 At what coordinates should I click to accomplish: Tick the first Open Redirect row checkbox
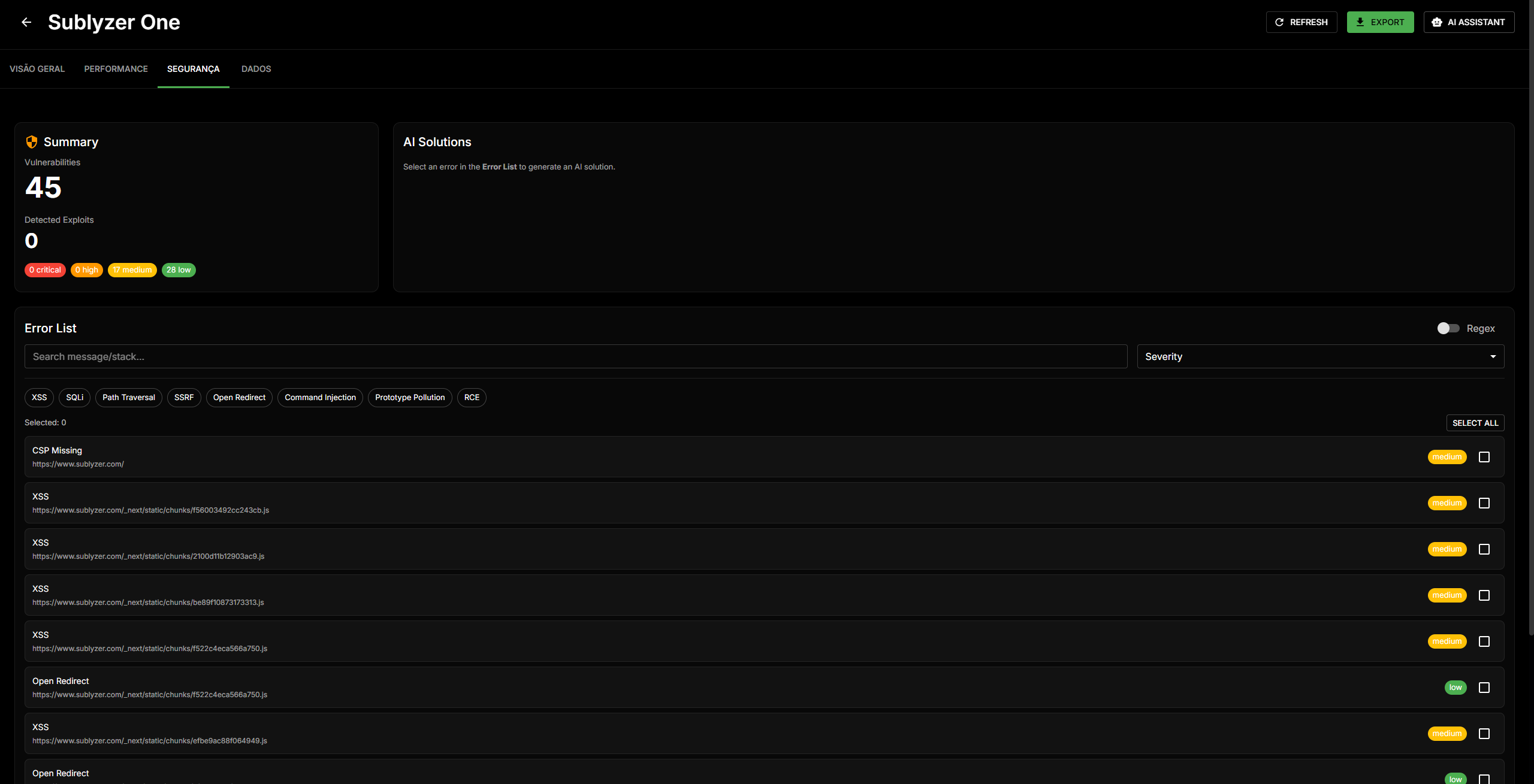(x=1484, y=688)
